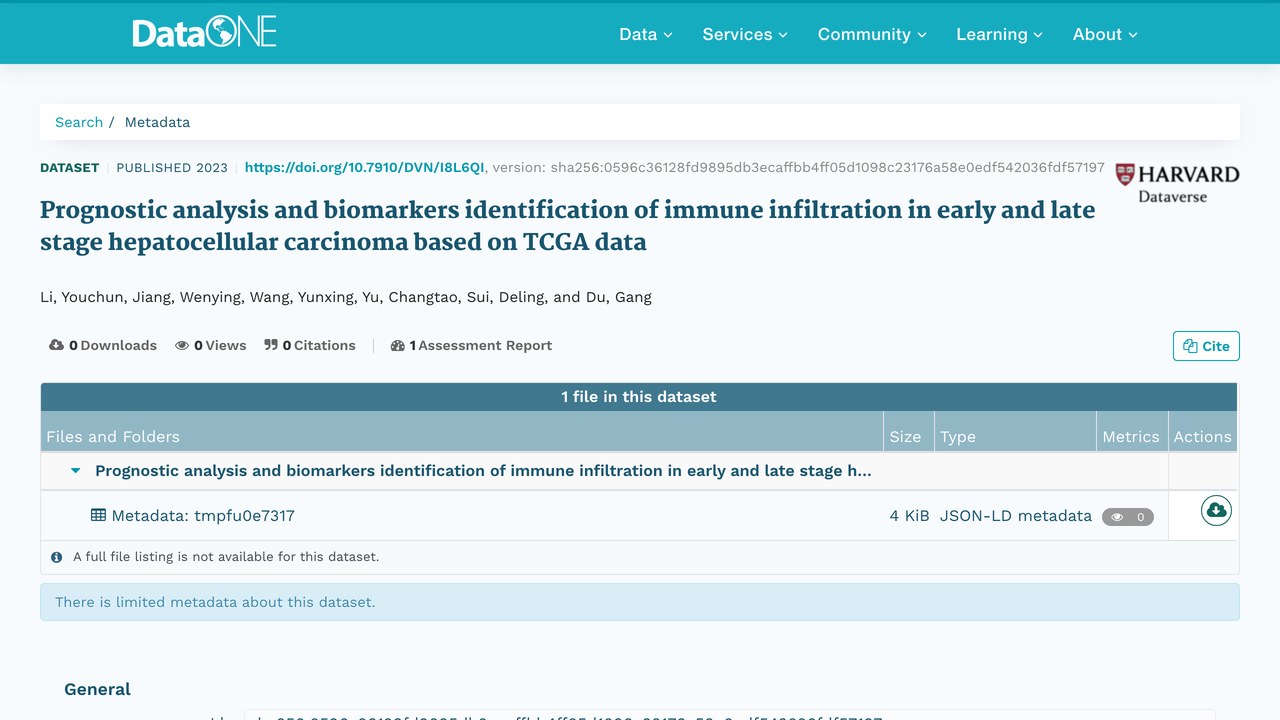The height and width of the screenshot is (720, 1280).
Task: Expand the Services menu
Action: 745,34
